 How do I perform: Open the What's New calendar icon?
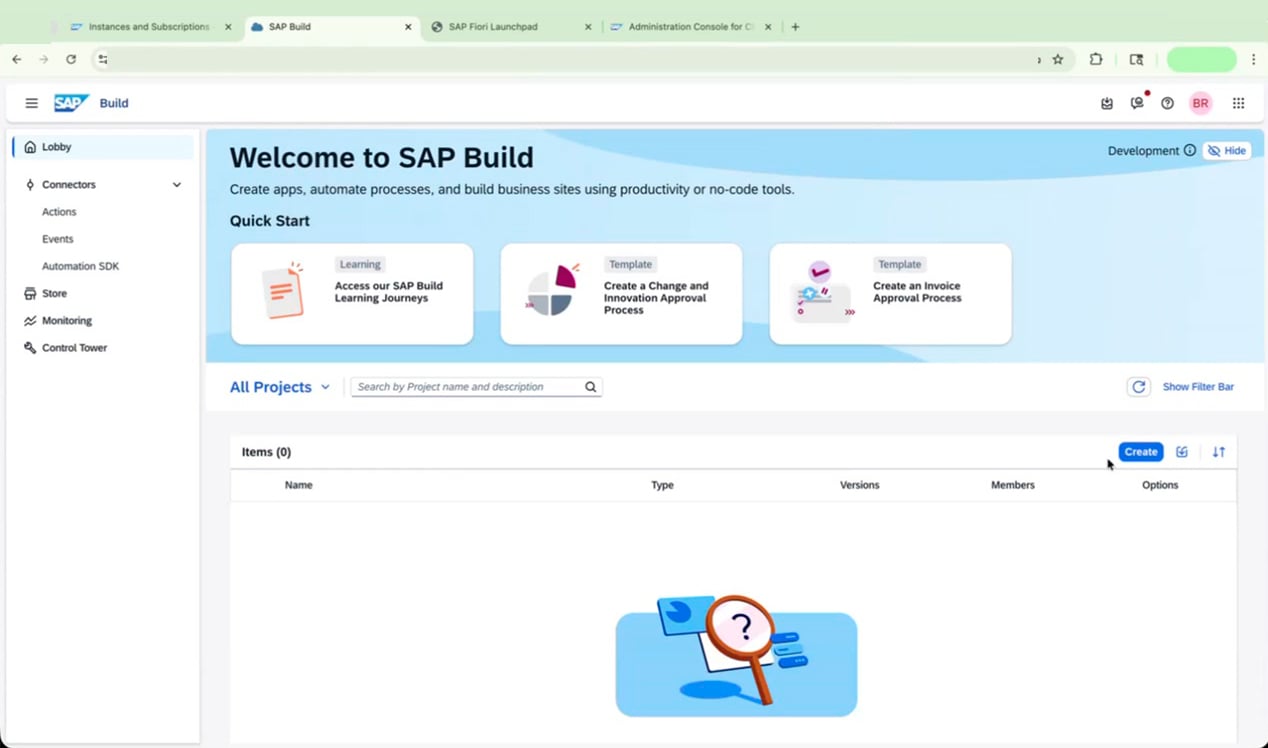point(1107,103)
